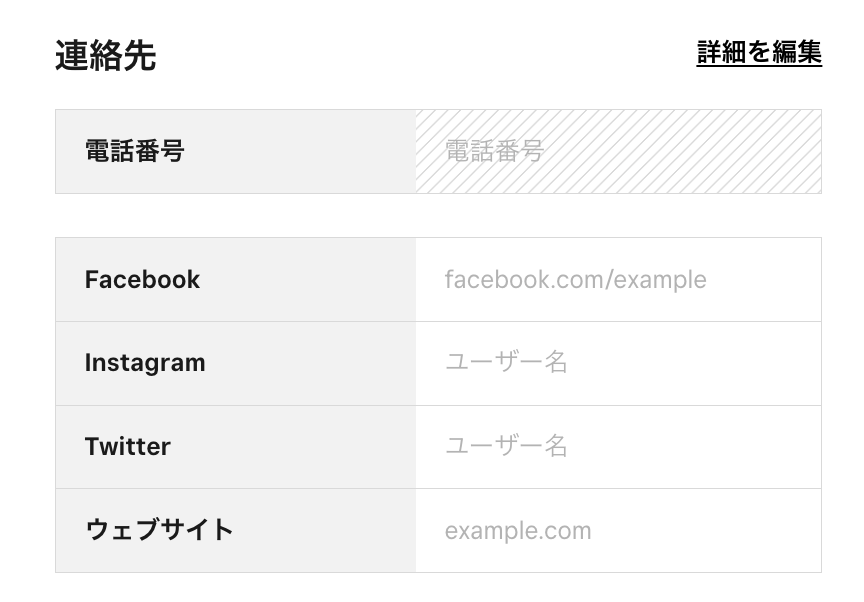Screen dimensions: 864x602
Task: Click the 電話番号 row label
Action: pos(136,152)
